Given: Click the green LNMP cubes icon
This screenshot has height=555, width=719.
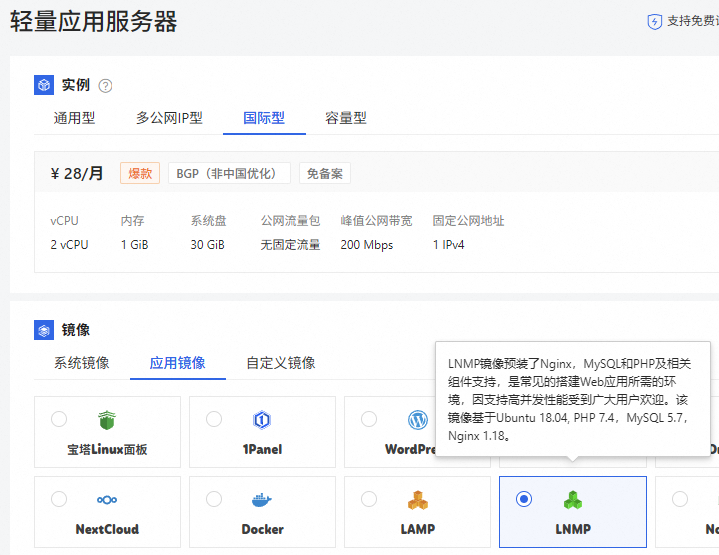Looking at the screenshot, I should [573, 500].
